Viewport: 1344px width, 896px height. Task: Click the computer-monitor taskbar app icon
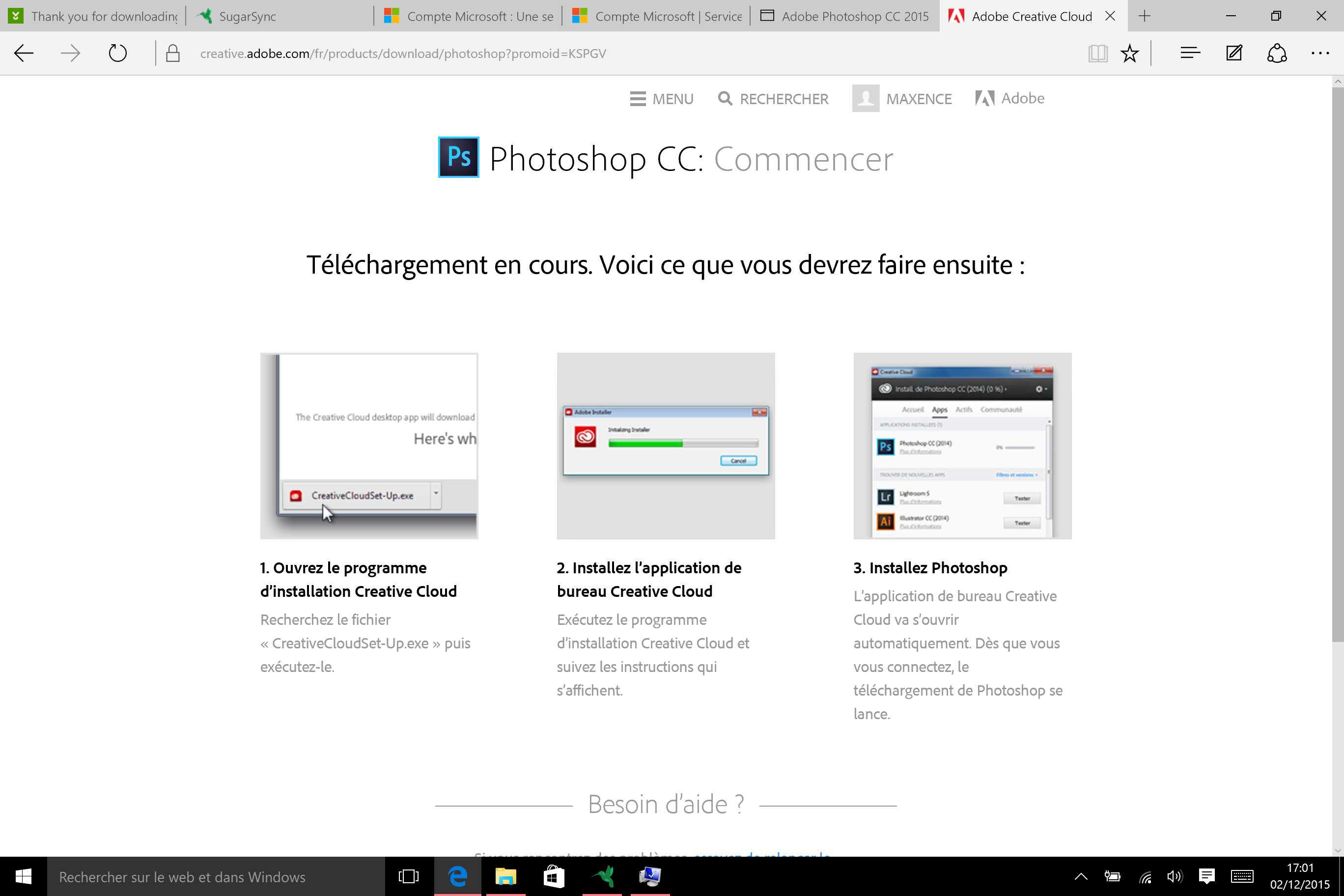click(650, 876)
